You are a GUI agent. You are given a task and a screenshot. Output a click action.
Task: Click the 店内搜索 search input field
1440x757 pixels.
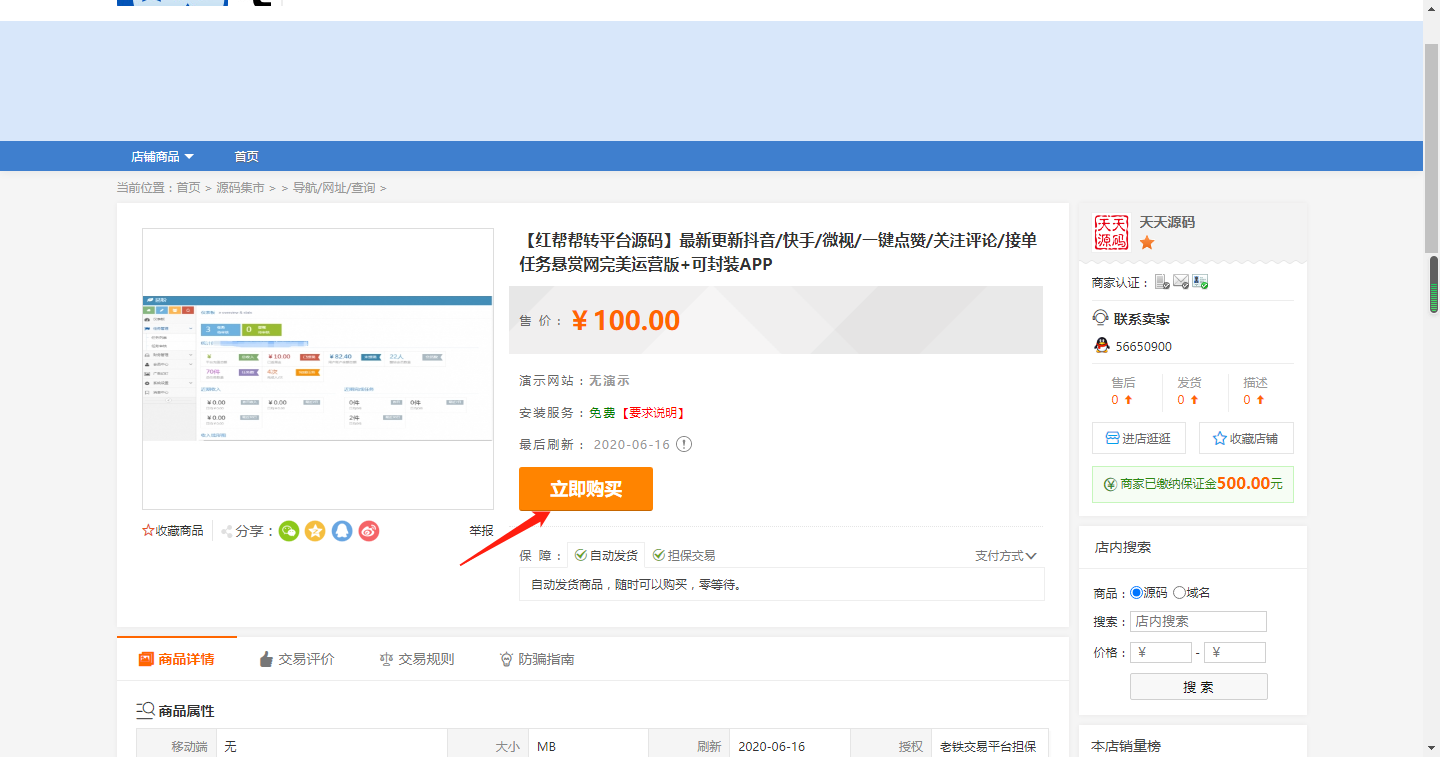point(1198,621)
